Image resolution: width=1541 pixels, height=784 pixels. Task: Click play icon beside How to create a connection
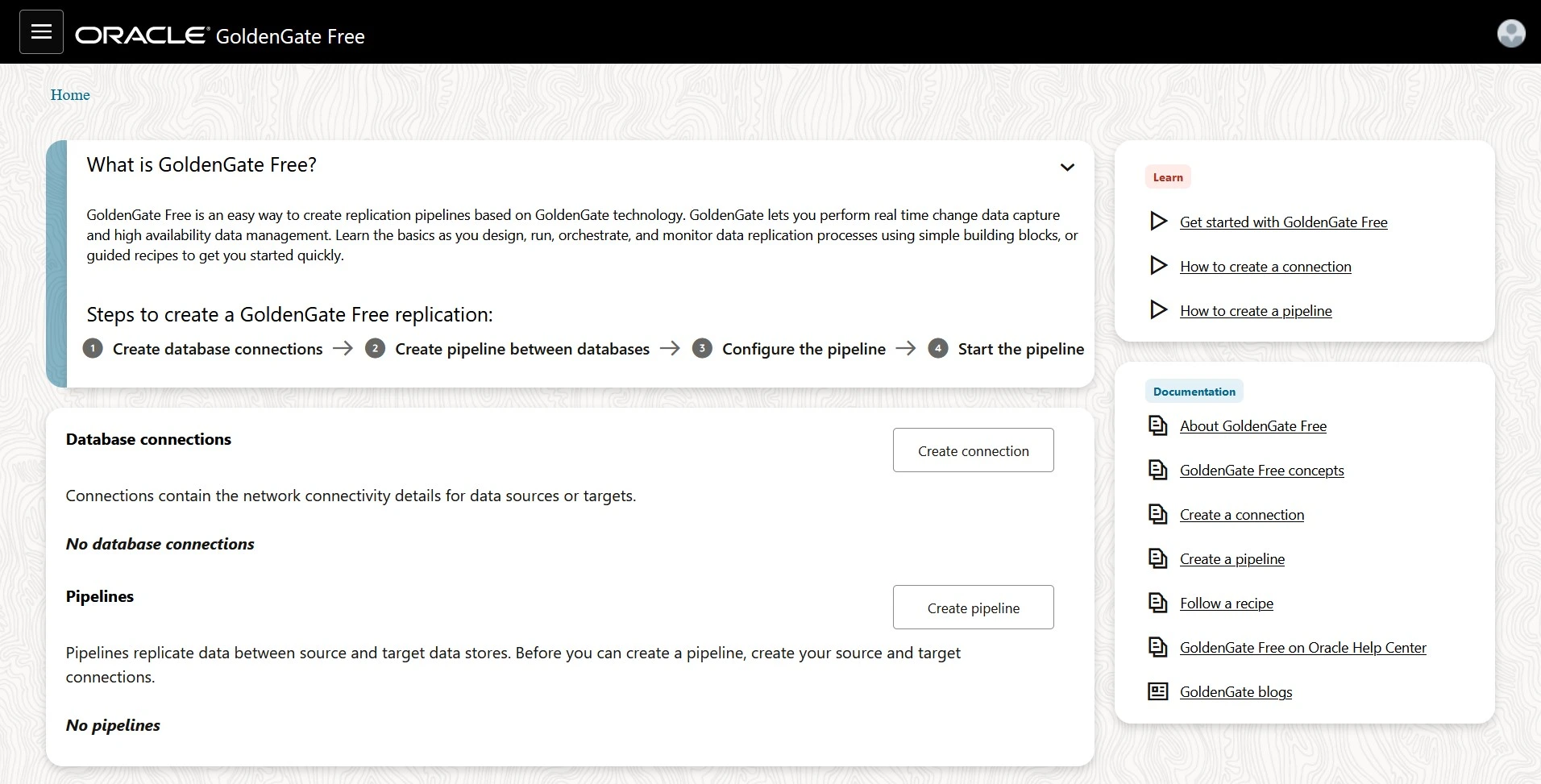tap(1158, 265)
